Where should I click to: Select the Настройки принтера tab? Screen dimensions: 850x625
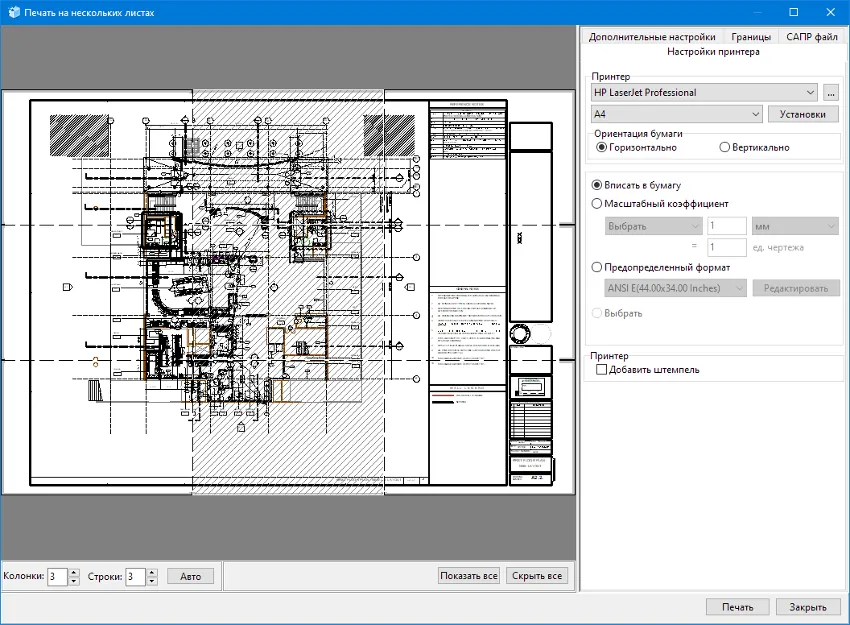coord(713,51)
